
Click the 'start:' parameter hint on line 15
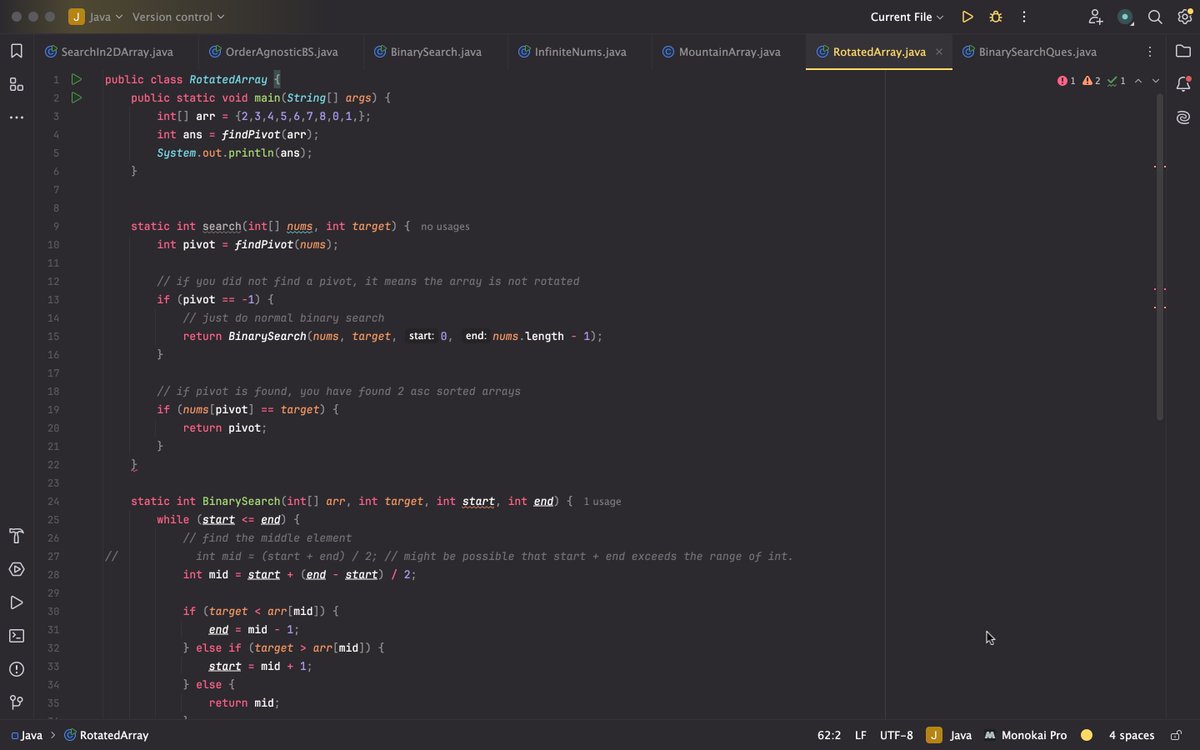(421, 336)
